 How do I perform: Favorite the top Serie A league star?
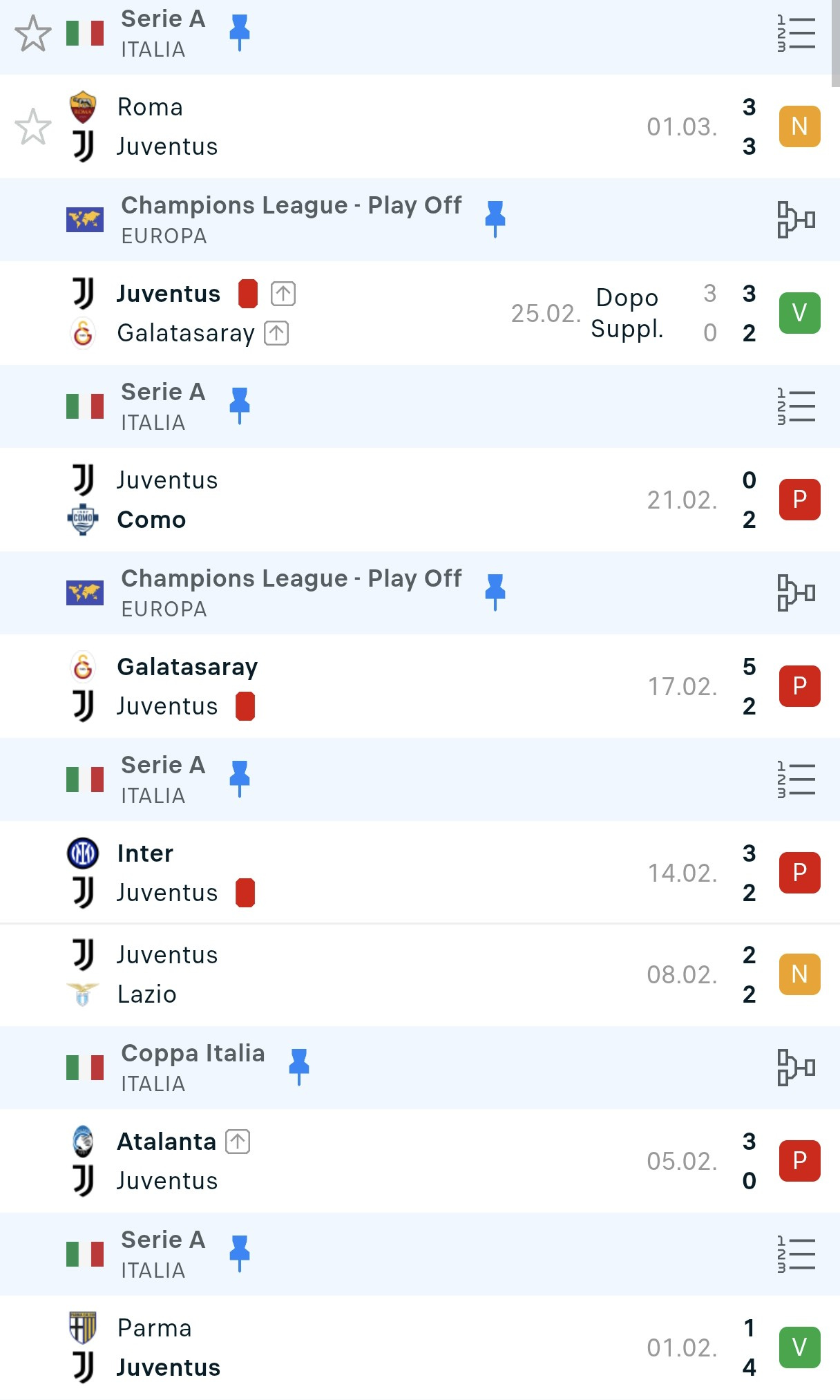[x=33, y=34]
